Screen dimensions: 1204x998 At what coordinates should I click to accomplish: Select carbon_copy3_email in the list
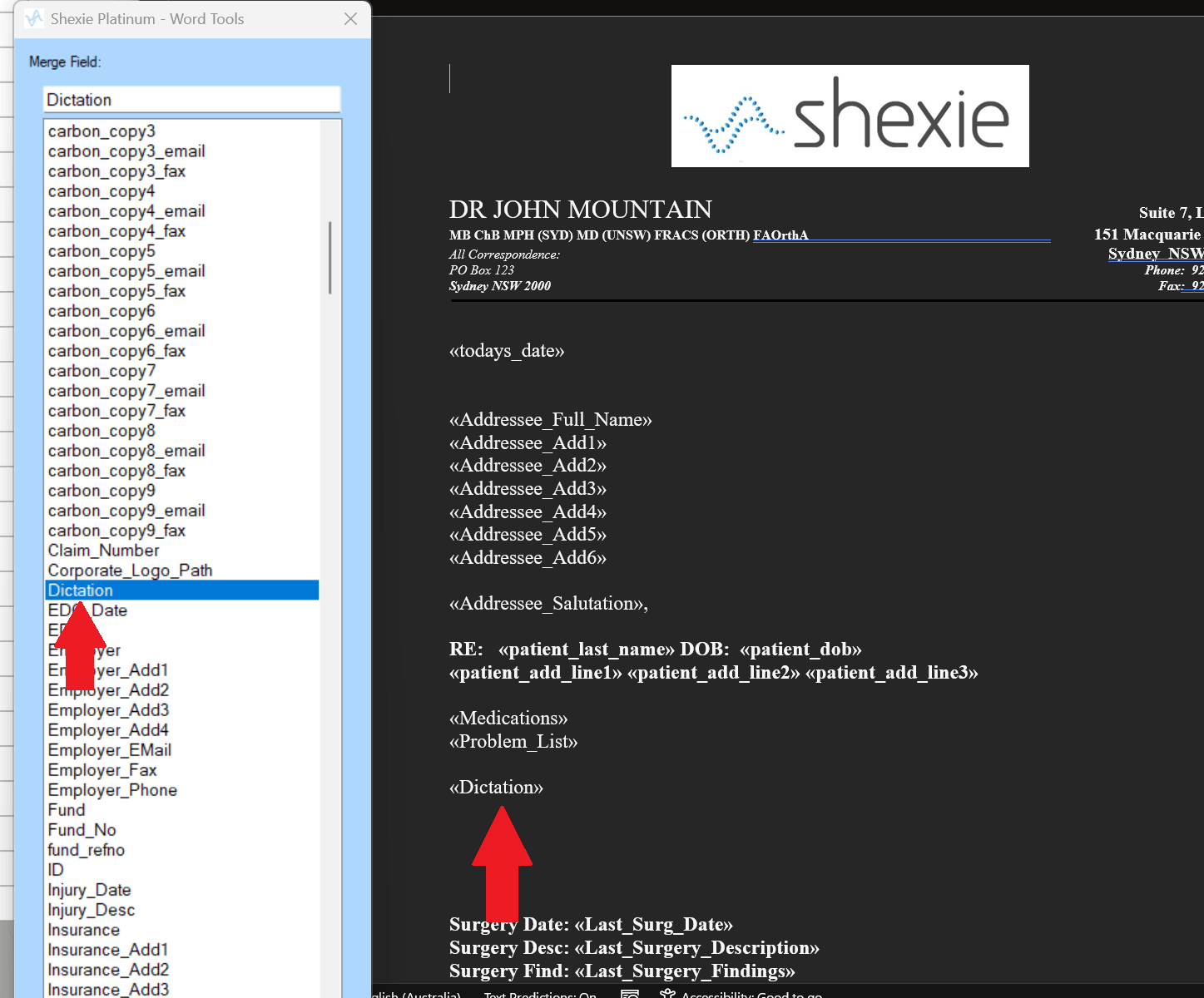181,151
